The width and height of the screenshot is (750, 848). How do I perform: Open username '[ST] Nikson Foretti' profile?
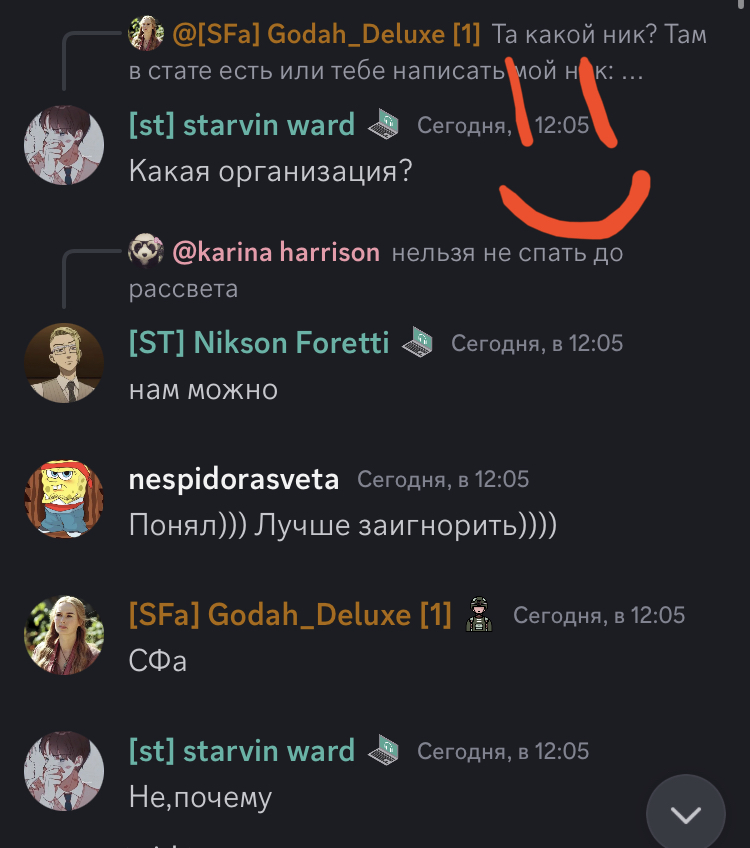tap(259, 342)
